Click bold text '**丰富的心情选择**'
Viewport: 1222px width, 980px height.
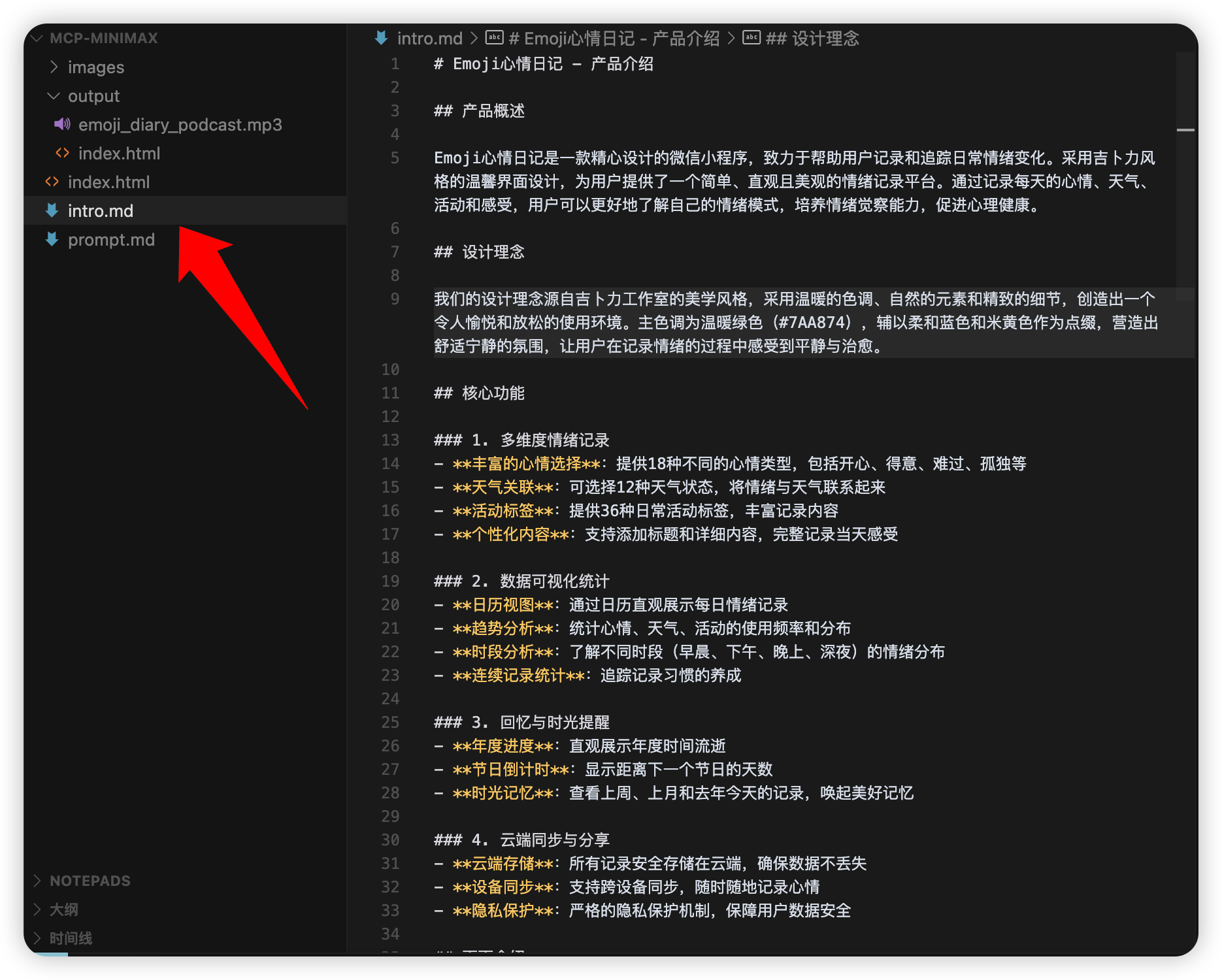point(526,464)
